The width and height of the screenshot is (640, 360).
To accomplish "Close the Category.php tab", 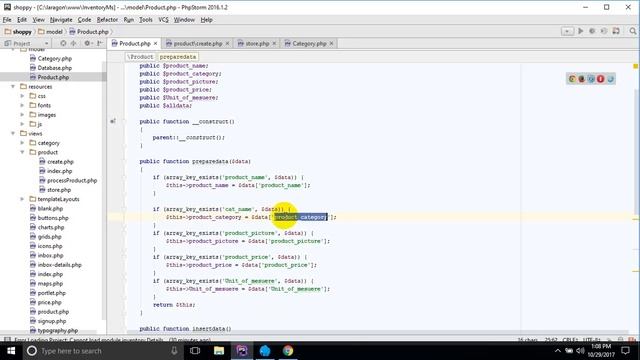I will click(331, 43).
